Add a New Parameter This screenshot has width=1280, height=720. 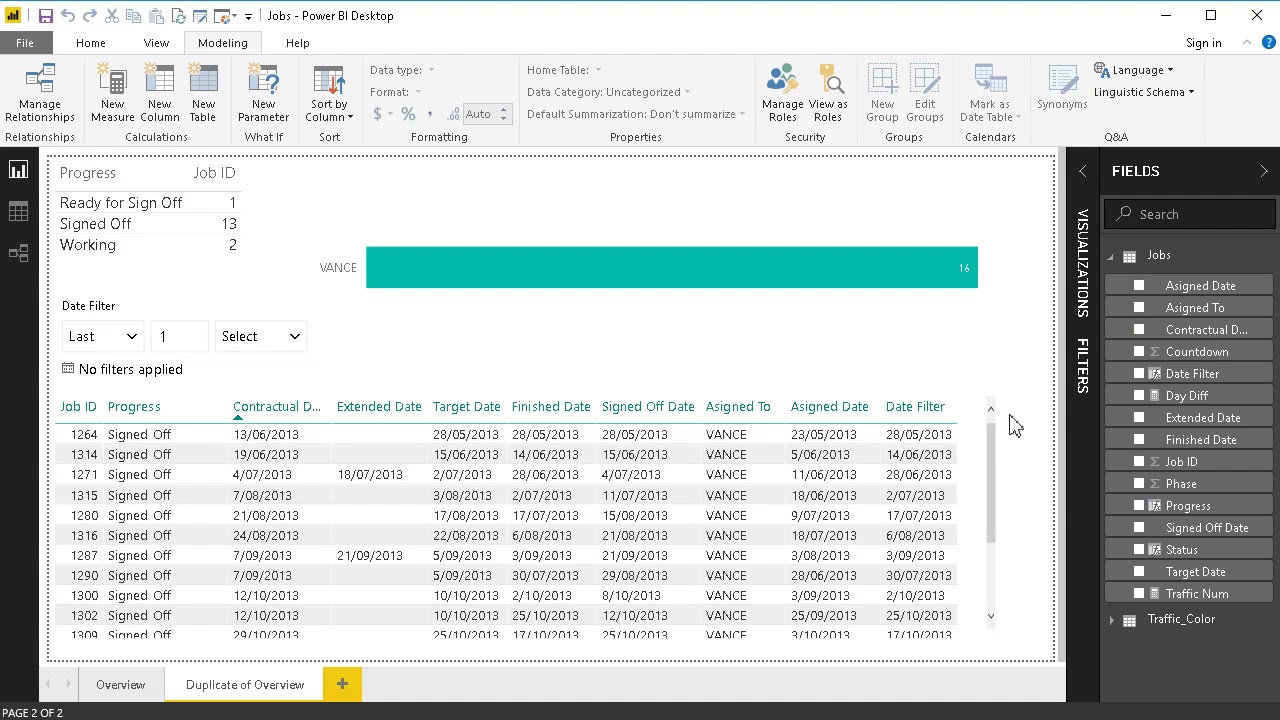click(x=263, y=93)
